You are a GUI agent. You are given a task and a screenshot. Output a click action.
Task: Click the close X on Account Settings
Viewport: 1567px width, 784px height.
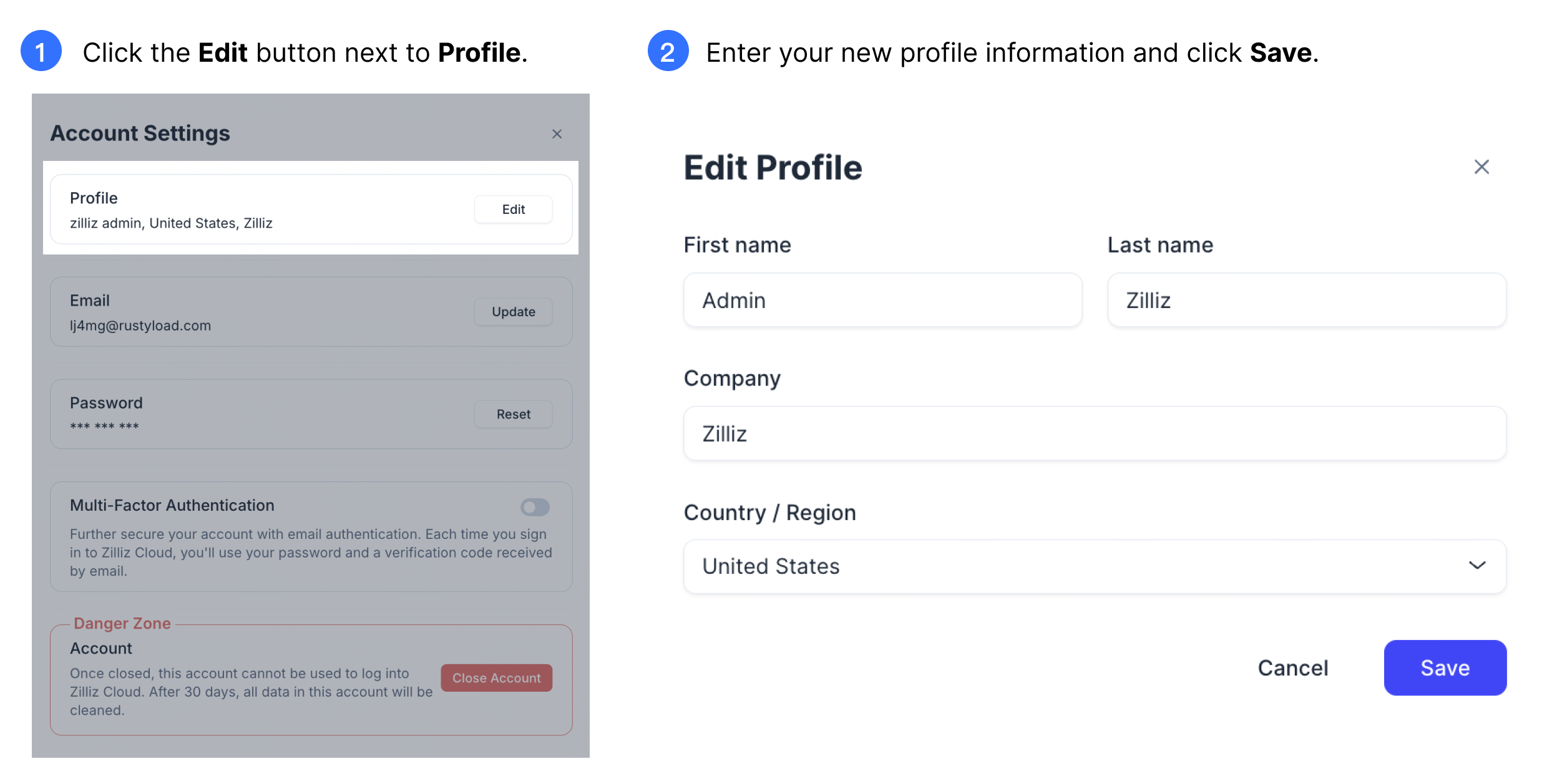click(x=557, y=134)
